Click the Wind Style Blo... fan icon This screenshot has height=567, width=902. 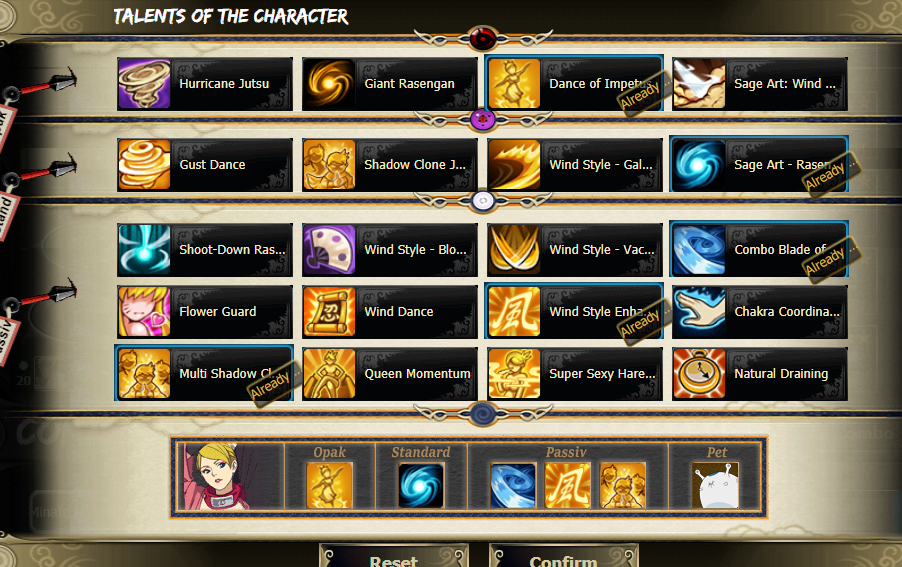[329, 250]
